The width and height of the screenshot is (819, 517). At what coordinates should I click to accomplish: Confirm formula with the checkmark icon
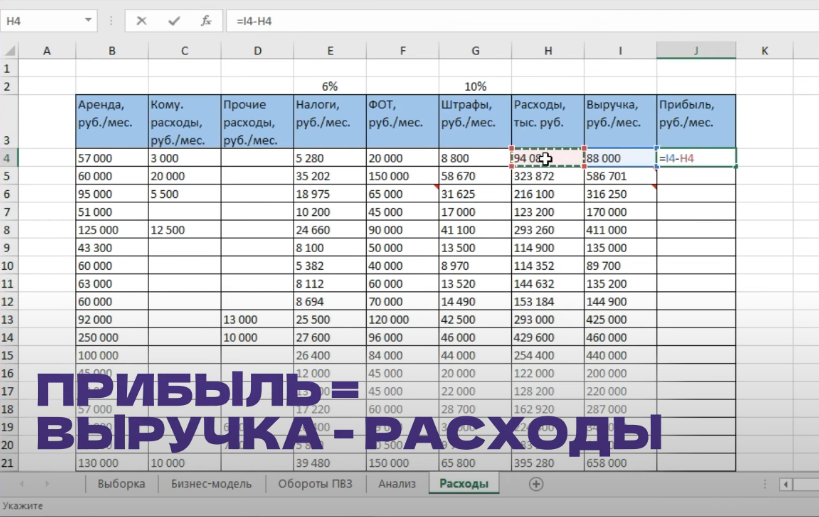pos(174,21)
